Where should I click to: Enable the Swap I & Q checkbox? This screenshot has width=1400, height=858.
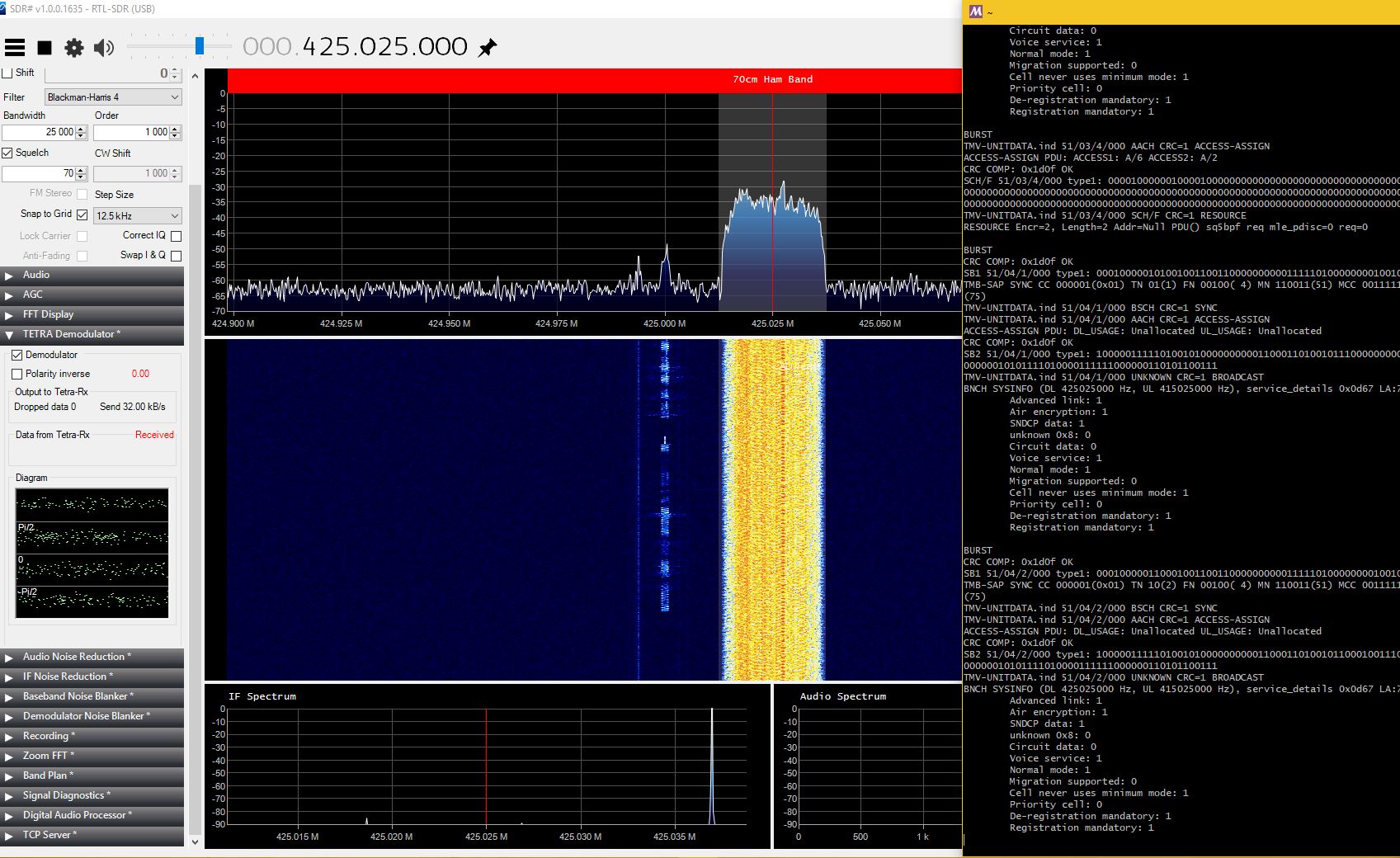(176, 256)
